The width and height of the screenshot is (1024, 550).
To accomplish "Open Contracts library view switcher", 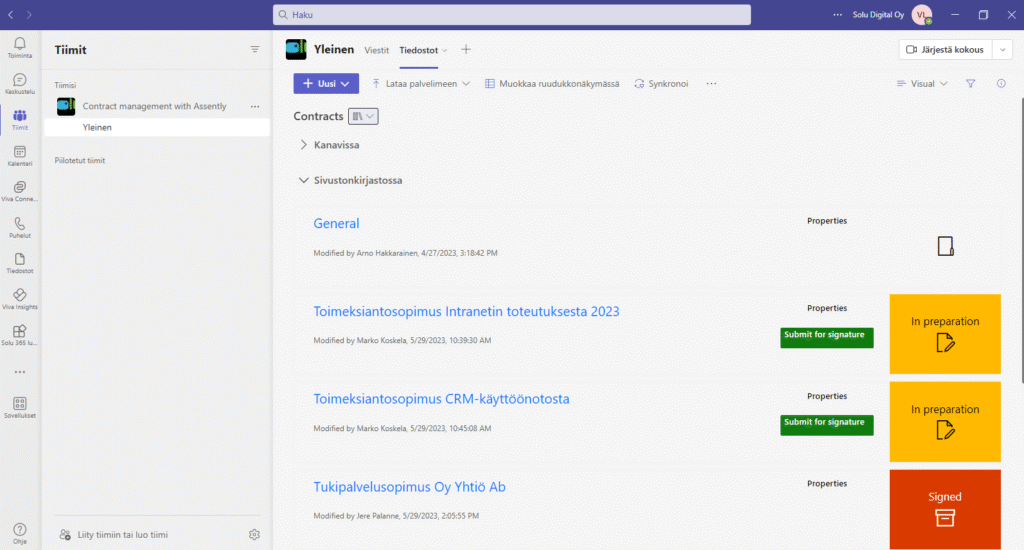I will (x=363, y=116).
